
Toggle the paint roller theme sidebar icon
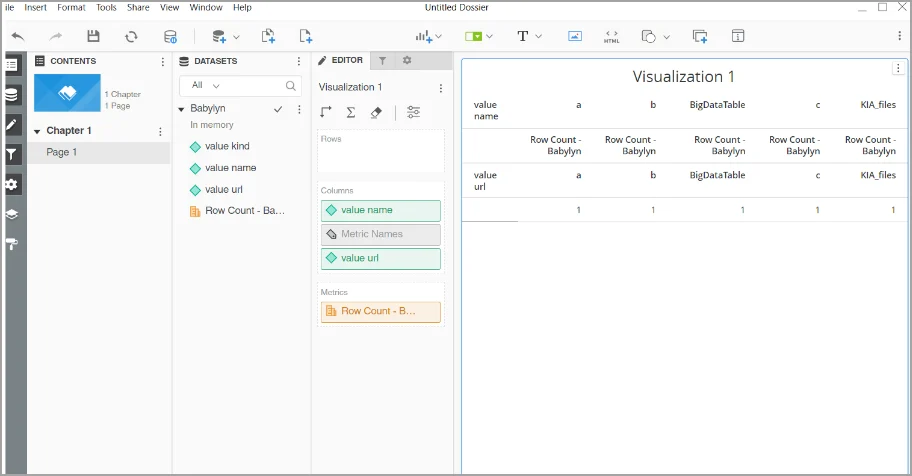(12, 244)
